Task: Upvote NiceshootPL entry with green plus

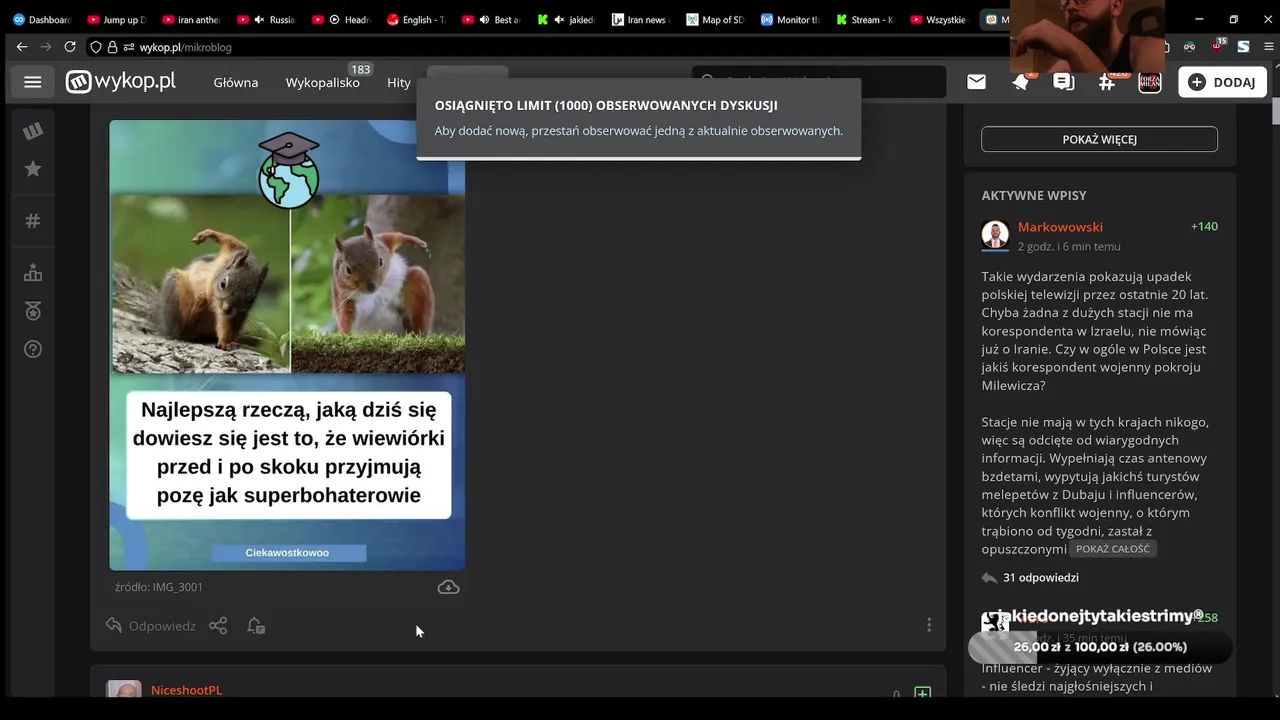Action: 923,693
